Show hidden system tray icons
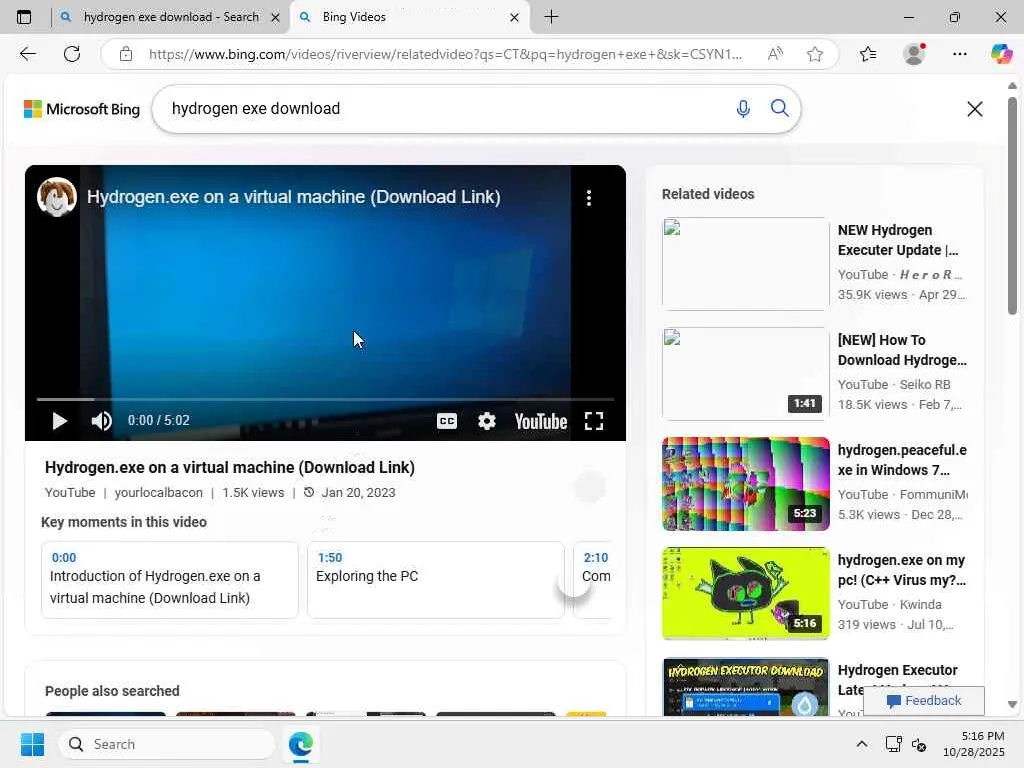This screenshot has height=768, width=1024. (862, 744)
